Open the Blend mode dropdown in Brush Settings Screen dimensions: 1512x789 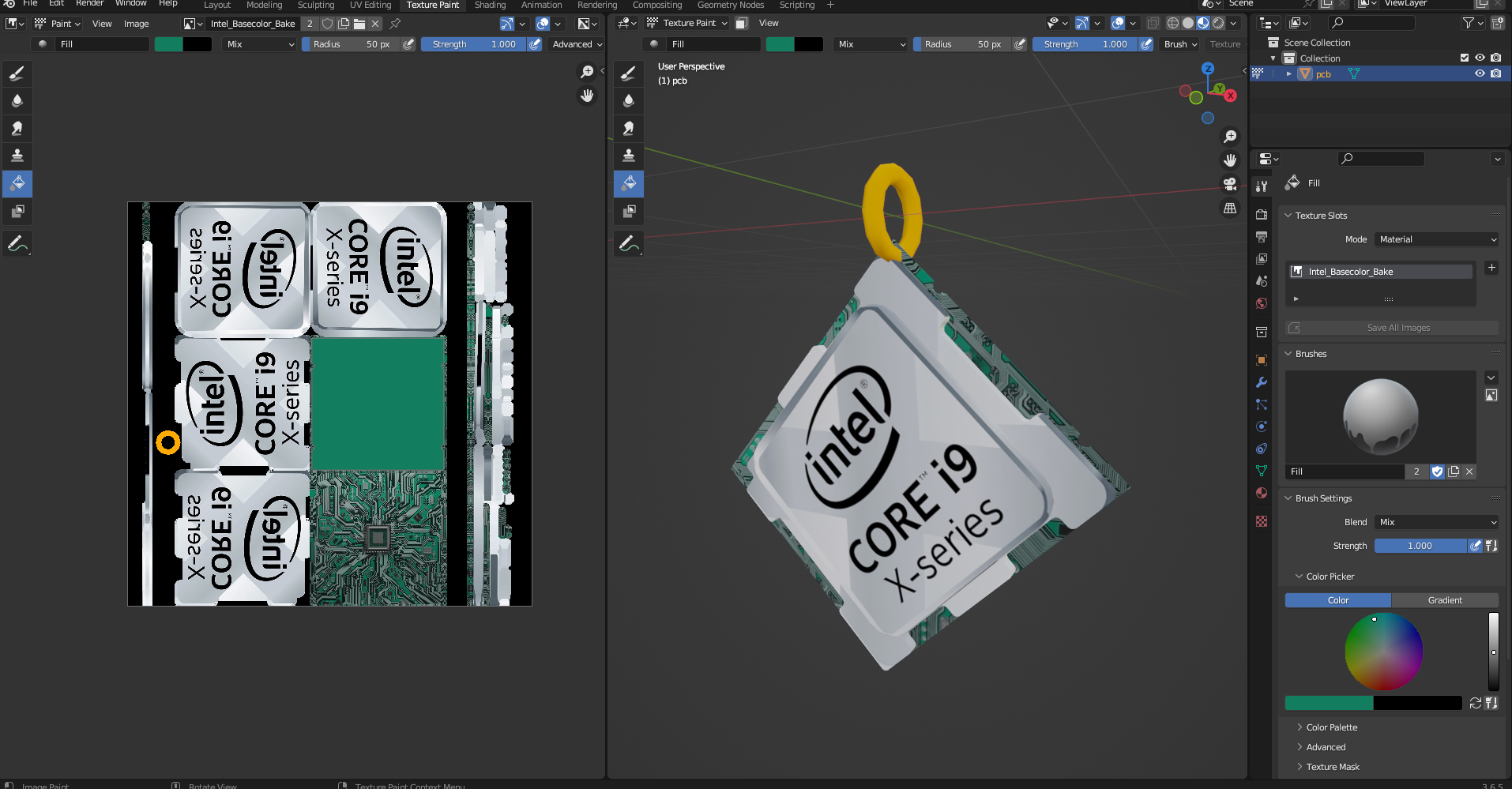tap(1437, 522)
